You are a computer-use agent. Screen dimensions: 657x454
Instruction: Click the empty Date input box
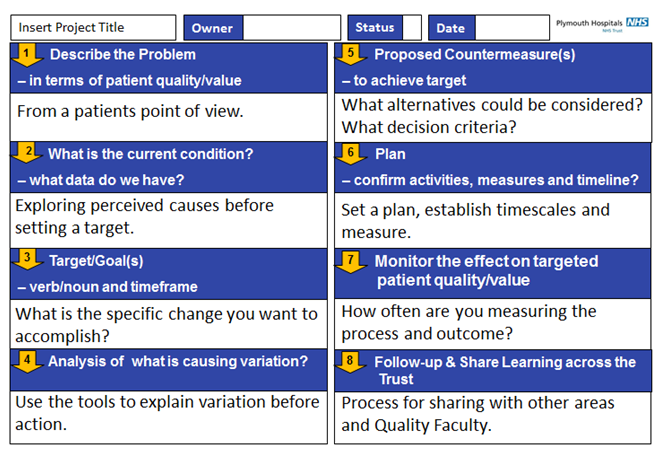pos(512,28)
